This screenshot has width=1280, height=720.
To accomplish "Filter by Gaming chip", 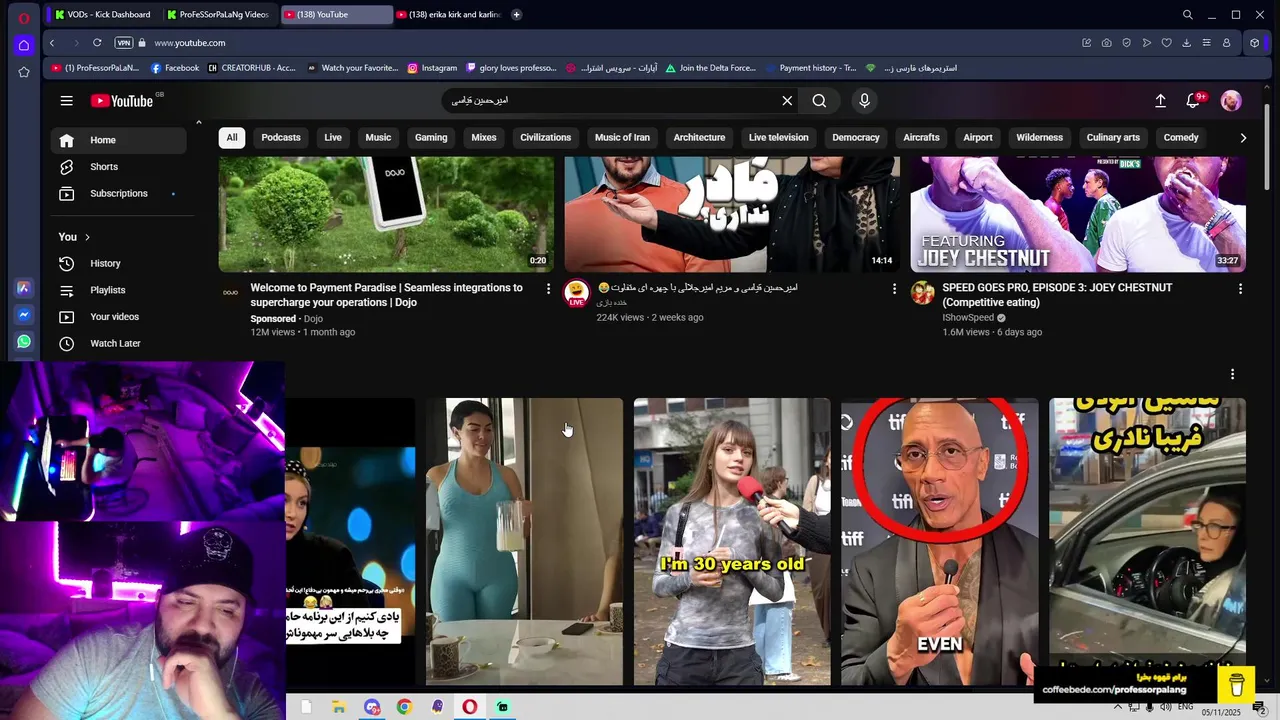I will pyautogui.click(x=431, y=138).
